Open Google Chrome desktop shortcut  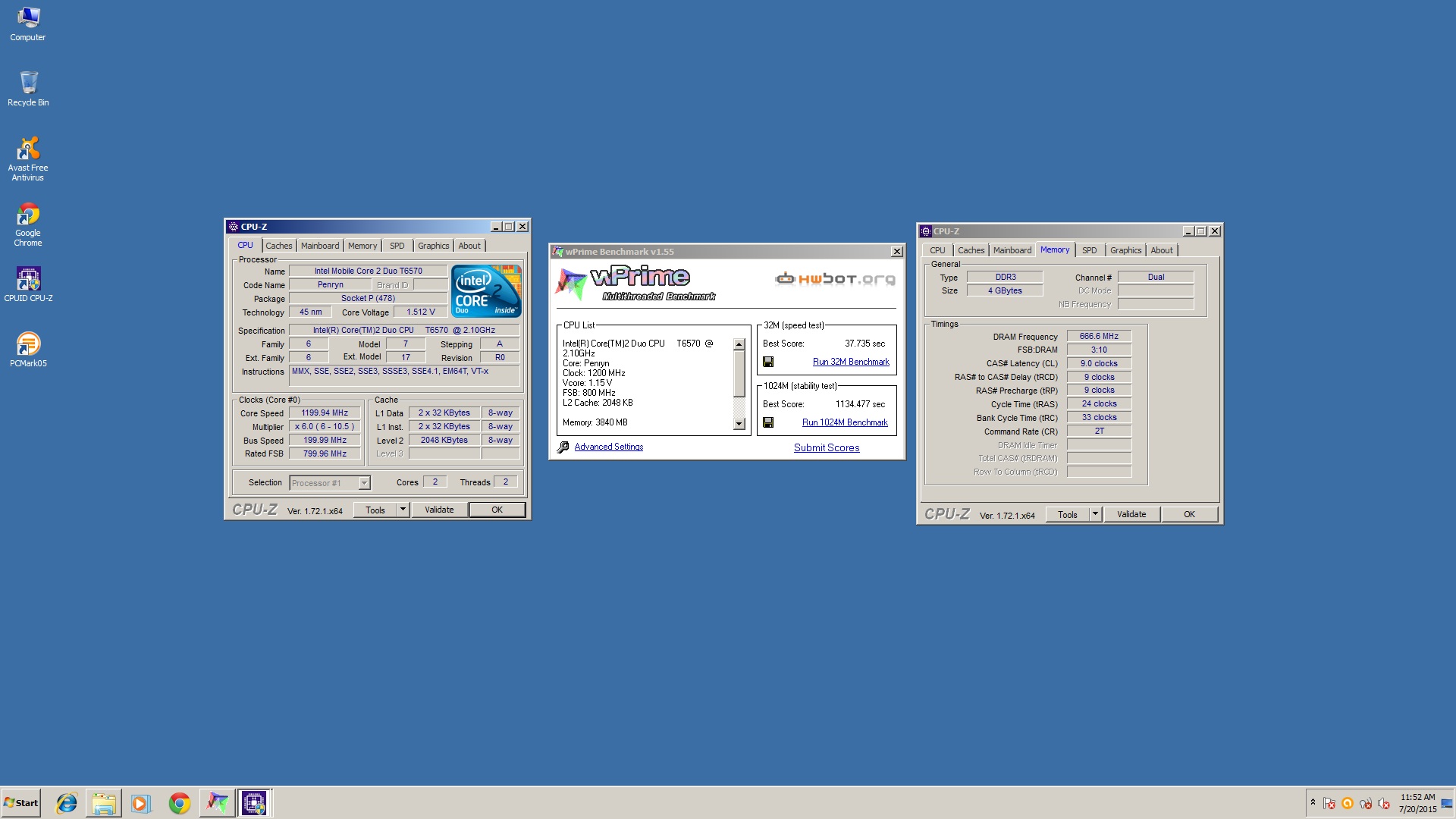(28, 224)
